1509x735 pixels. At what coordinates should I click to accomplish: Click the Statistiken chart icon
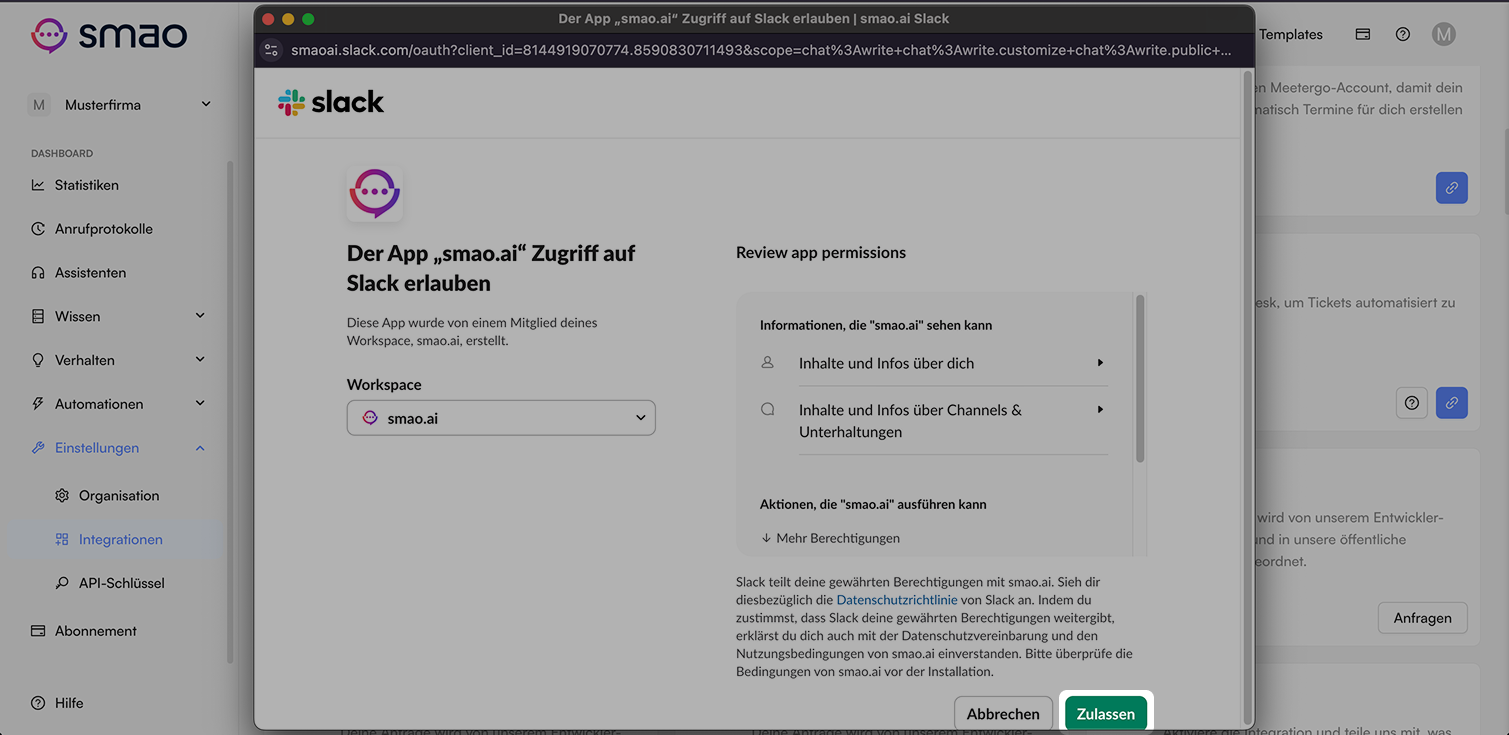coord(38,185)
